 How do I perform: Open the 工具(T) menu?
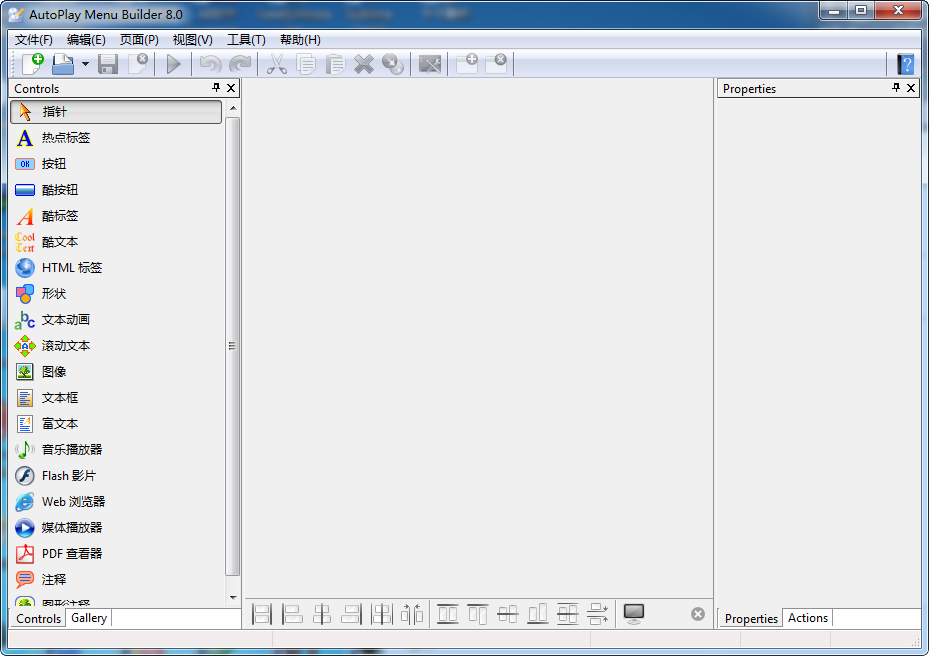pyautogui.click(x=246, y=40)
